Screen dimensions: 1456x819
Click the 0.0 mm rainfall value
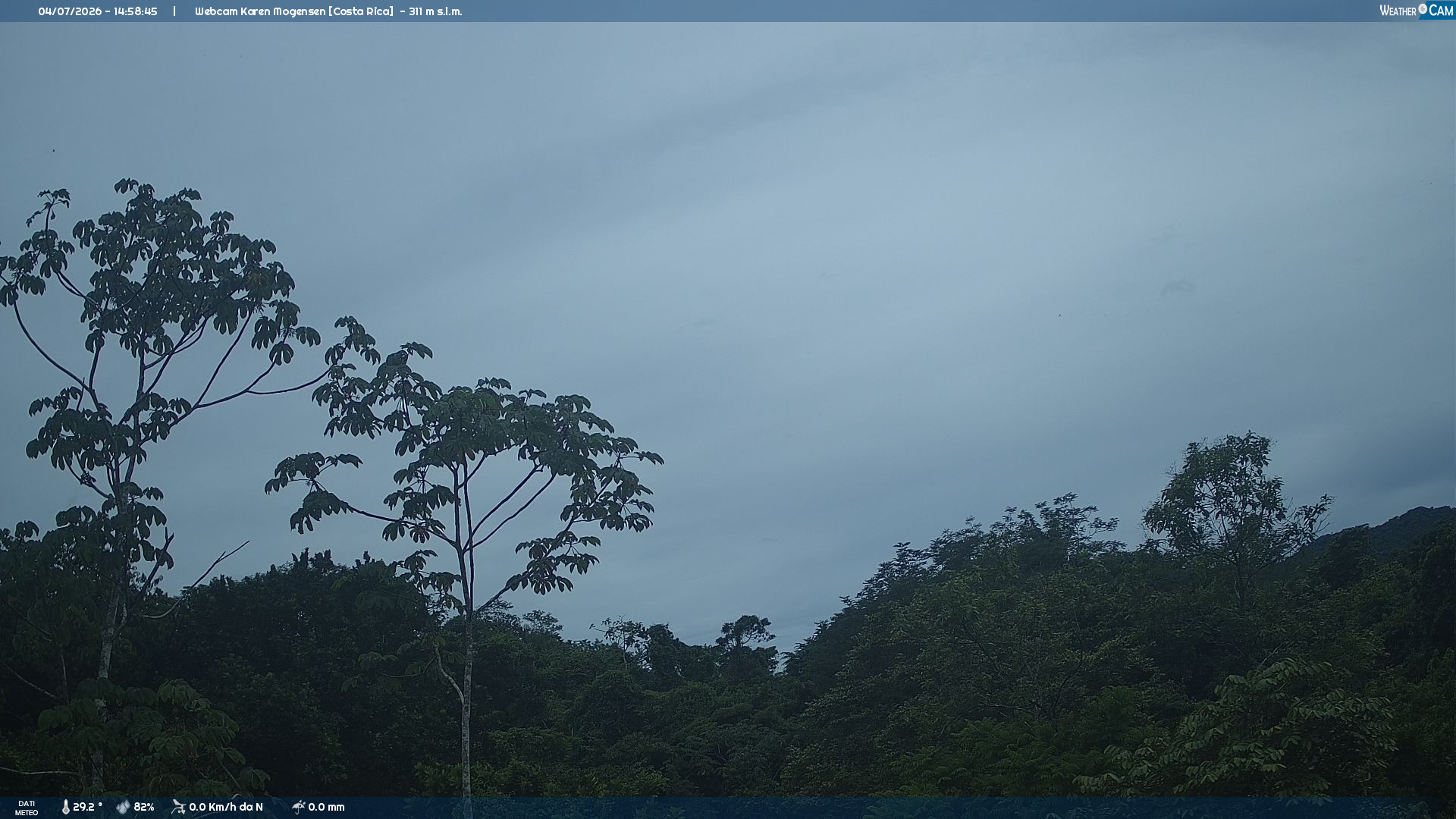326,807
